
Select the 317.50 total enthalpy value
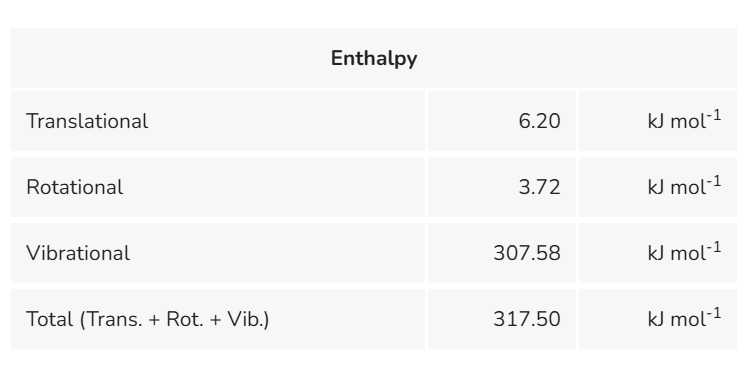pos(527,319)
